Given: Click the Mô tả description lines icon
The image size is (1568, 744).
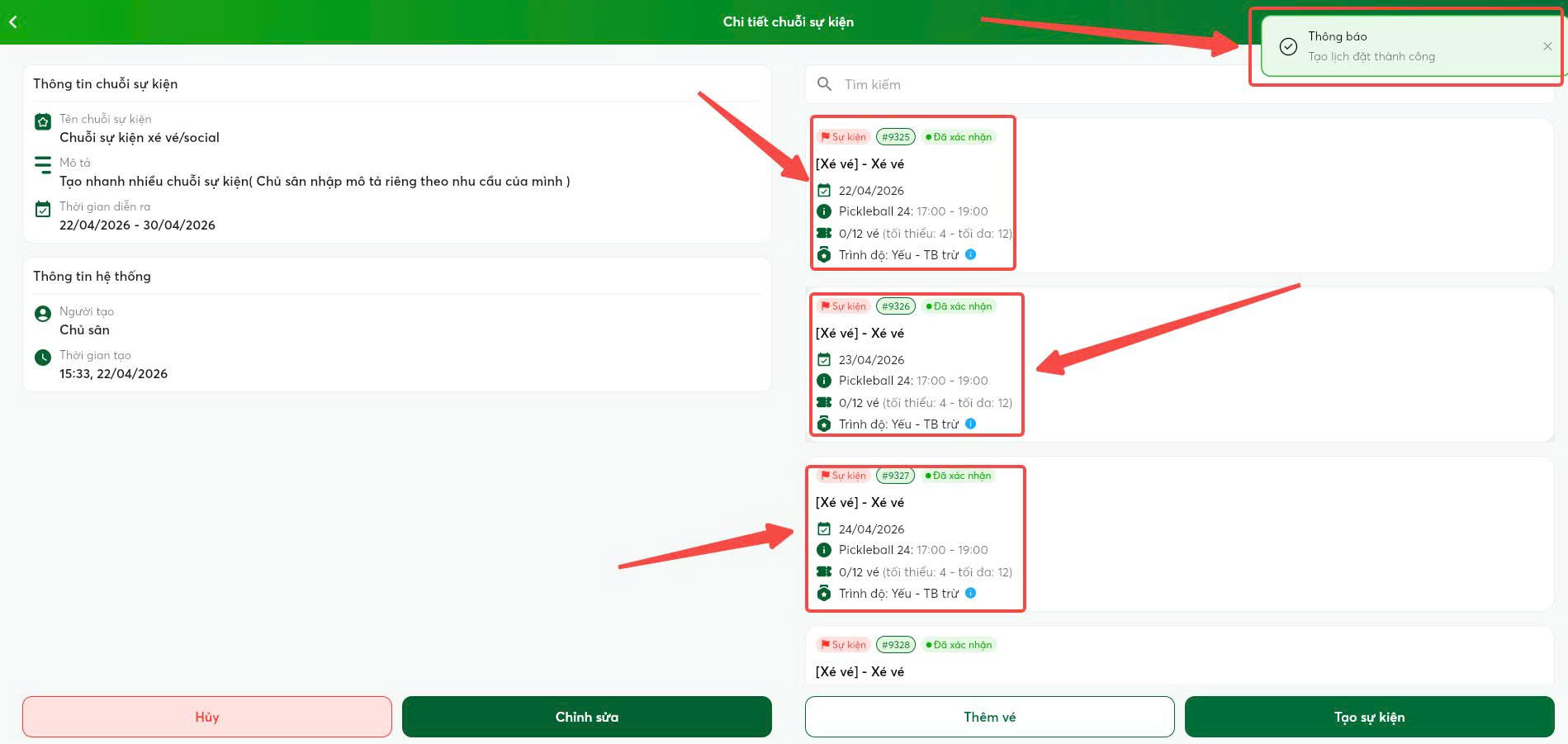Looking at the screenshot, I should pos(43,165).
